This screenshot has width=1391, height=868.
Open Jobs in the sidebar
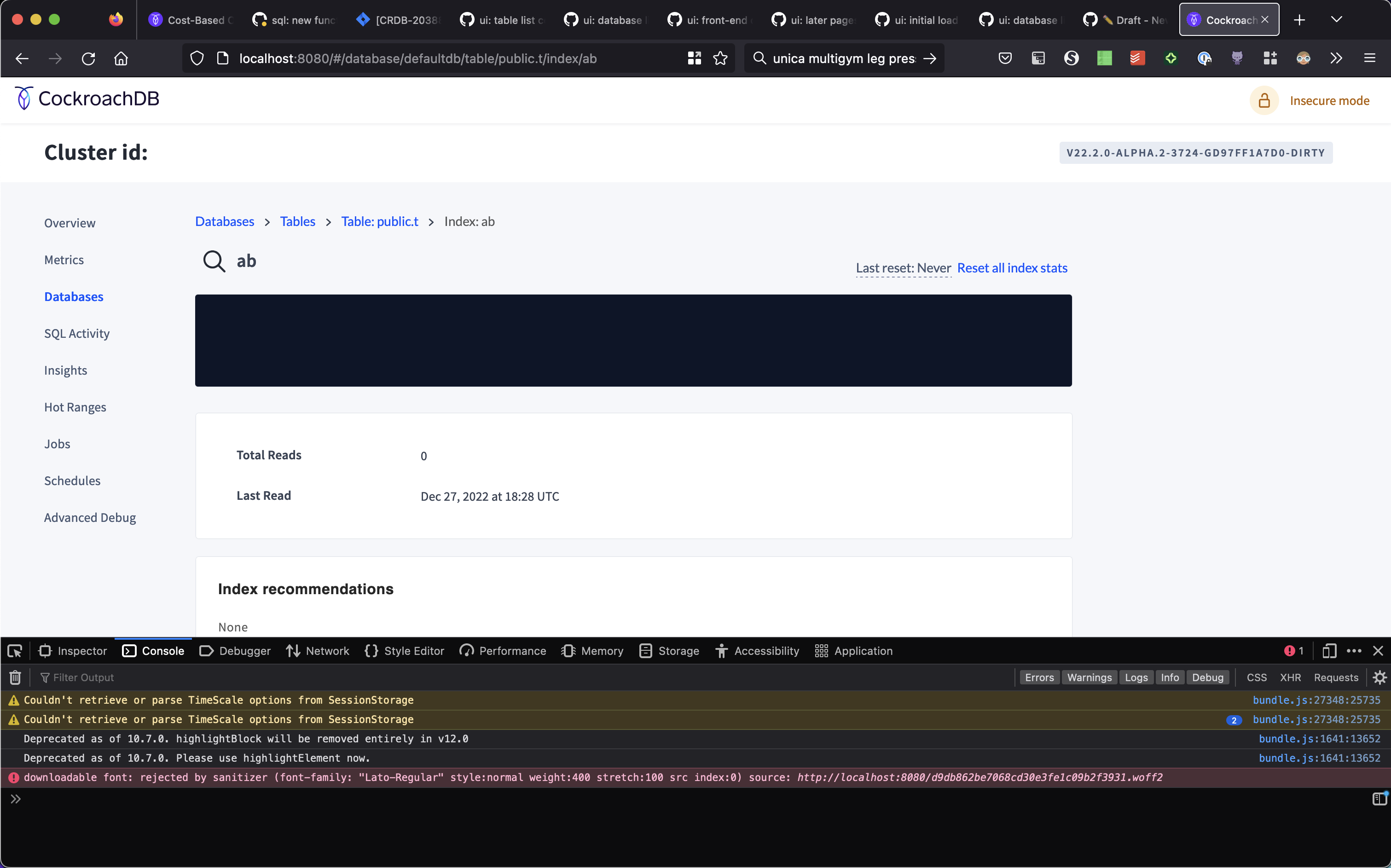[57, 444]
